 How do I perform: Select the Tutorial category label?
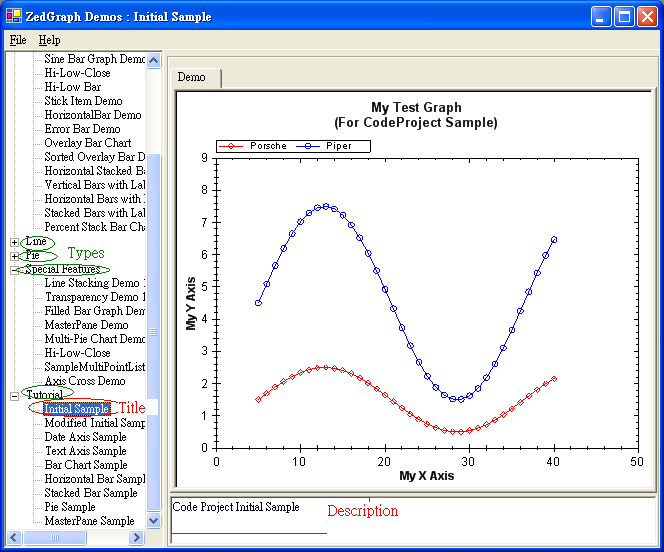44,395
